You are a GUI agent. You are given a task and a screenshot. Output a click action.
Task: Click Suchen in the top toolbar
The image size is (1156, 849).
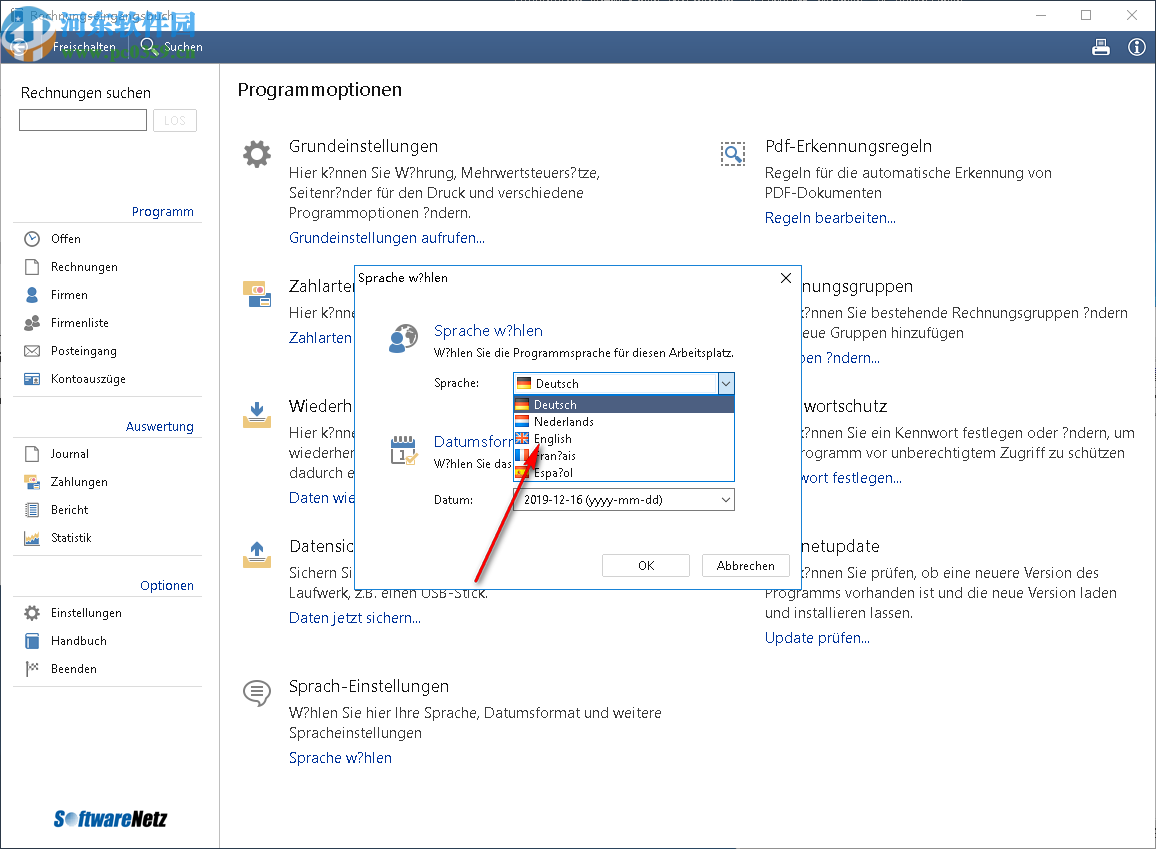pyautogui.click(x=172, y=47)
